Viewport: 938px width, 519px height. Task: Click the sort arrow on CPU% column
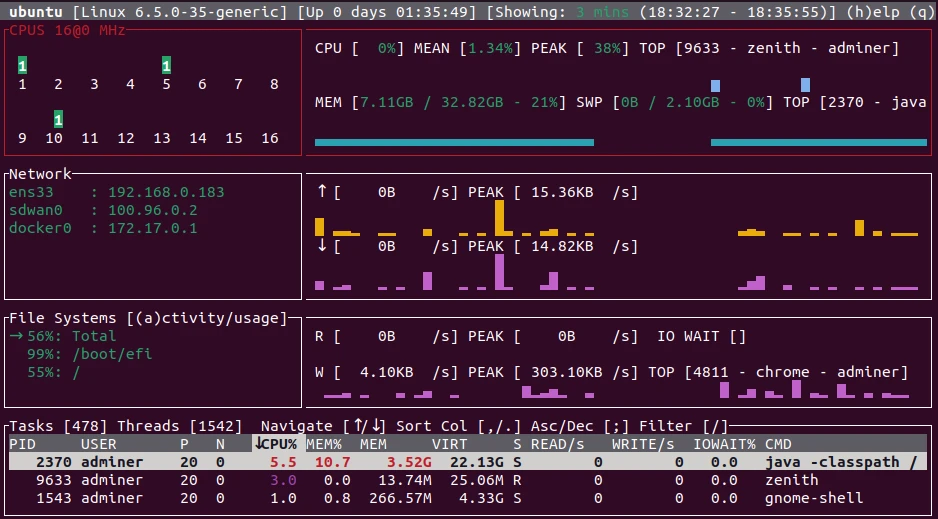pos(258,444)
